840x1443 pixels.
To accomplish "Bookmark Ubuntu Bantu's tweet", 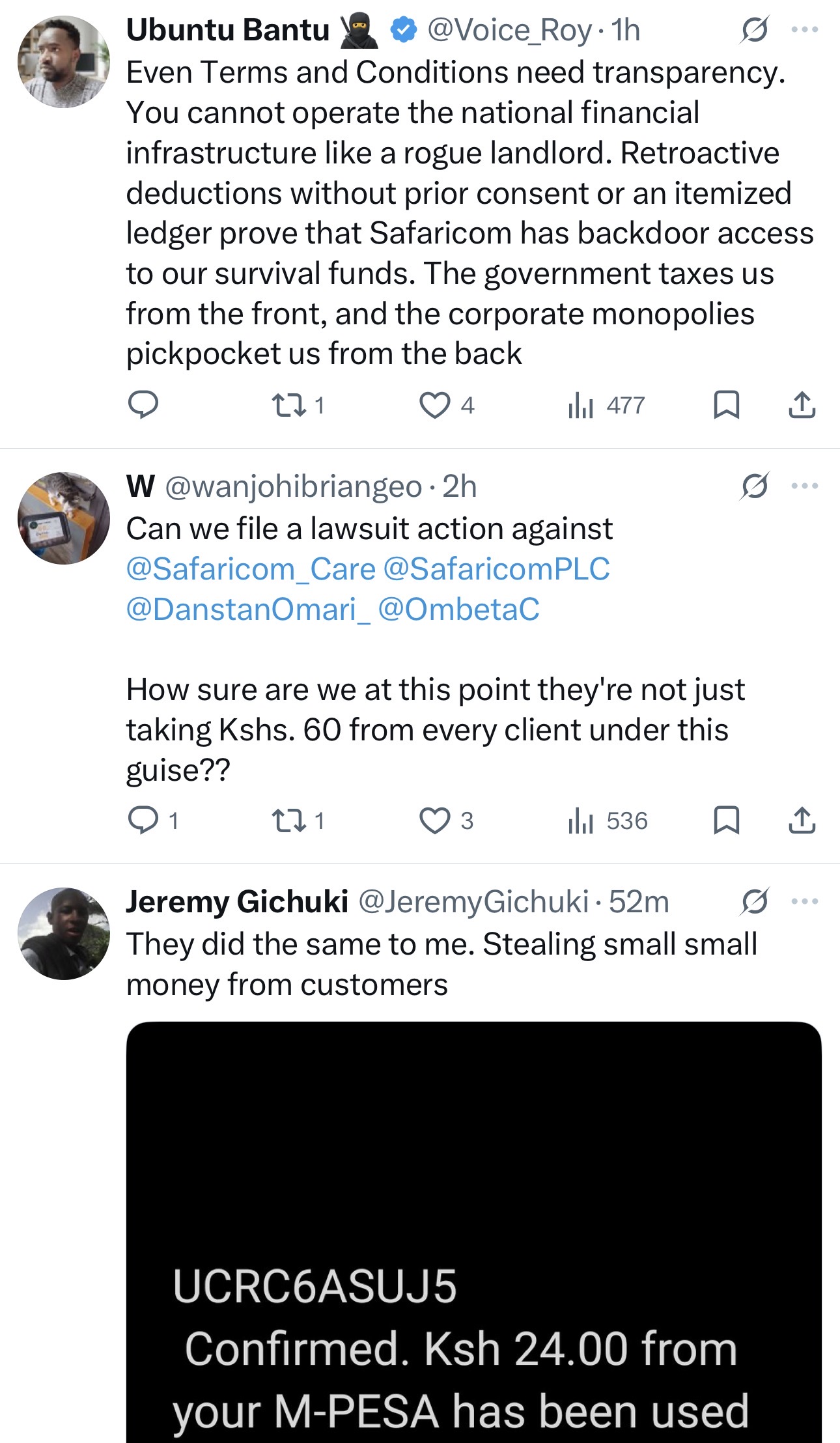I will point(726,404).
